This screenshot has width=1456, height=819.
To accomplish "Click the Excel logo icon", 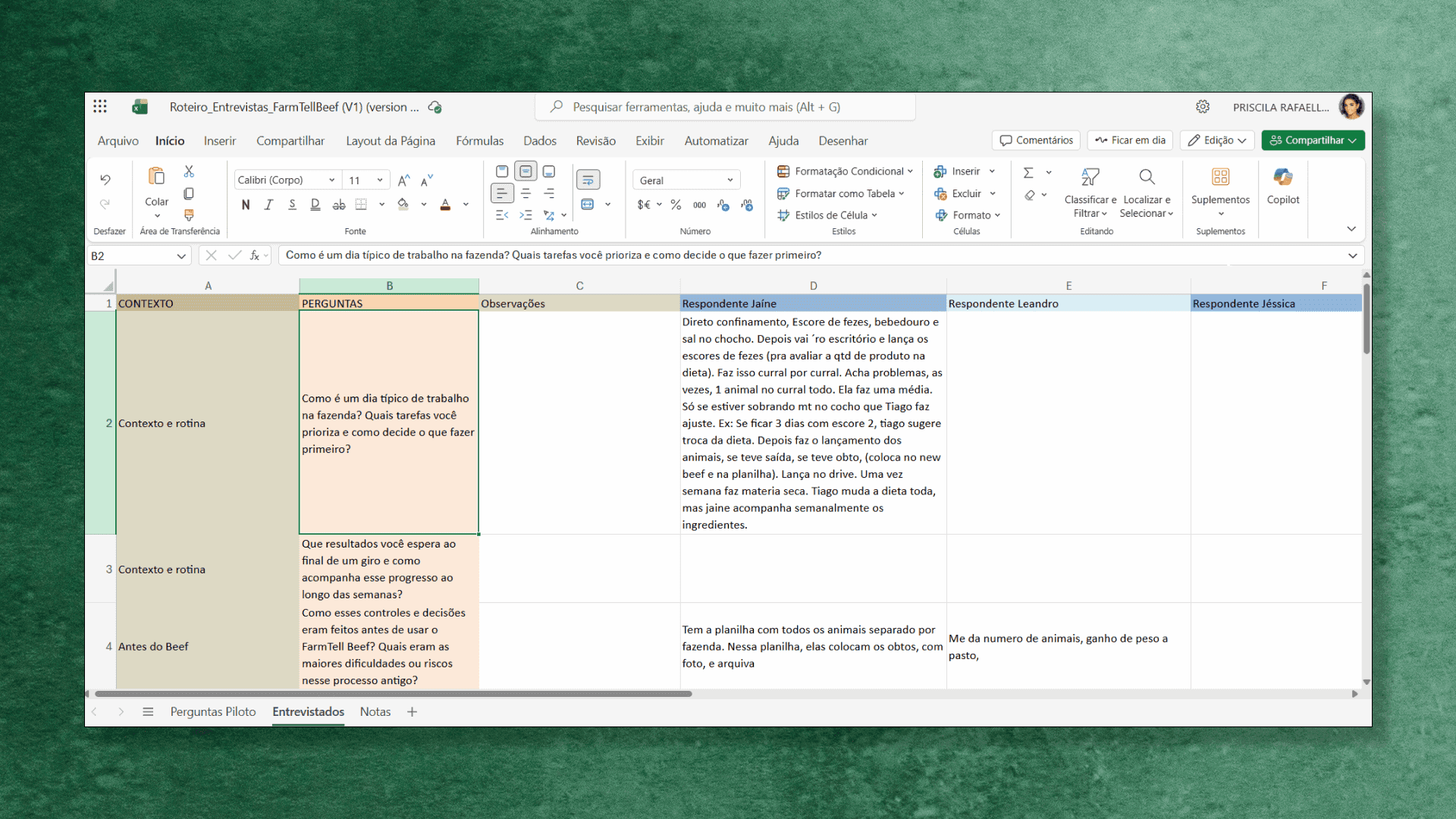I will click(140, 107).
